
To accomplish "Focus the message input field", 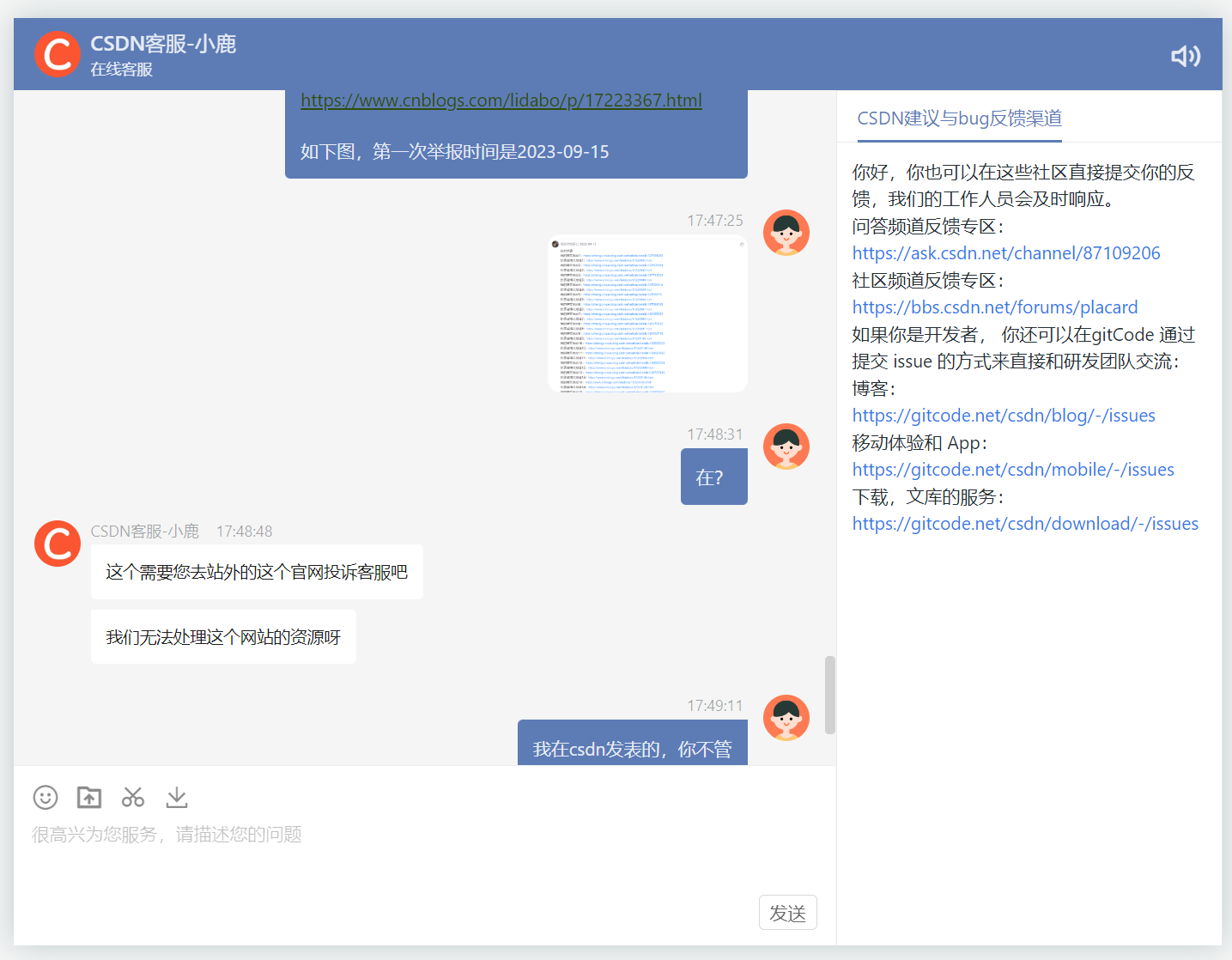I will click(425, 854).
